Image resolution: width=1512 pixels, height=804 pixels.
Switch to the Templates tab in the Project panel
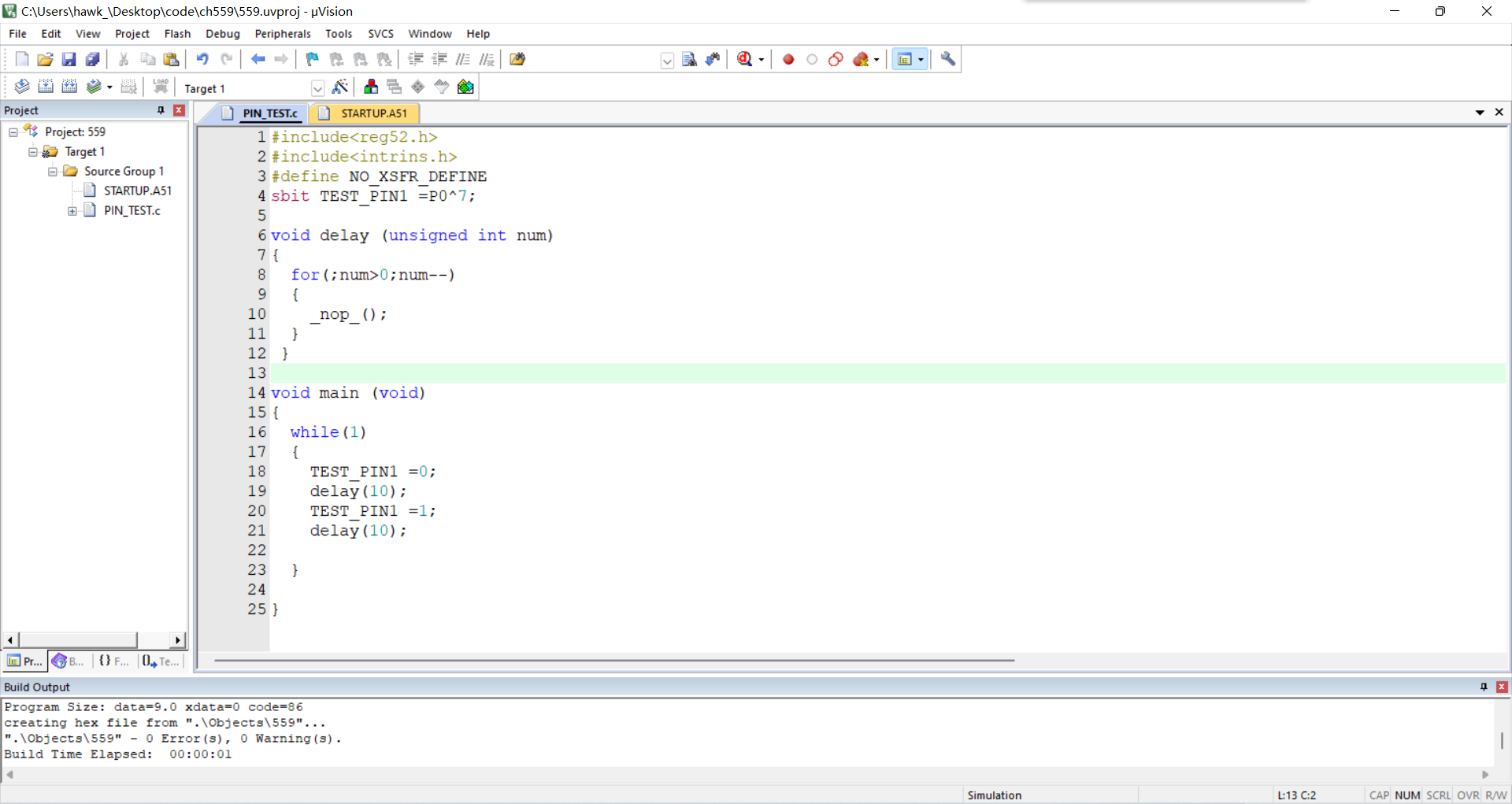coord(161,661)
